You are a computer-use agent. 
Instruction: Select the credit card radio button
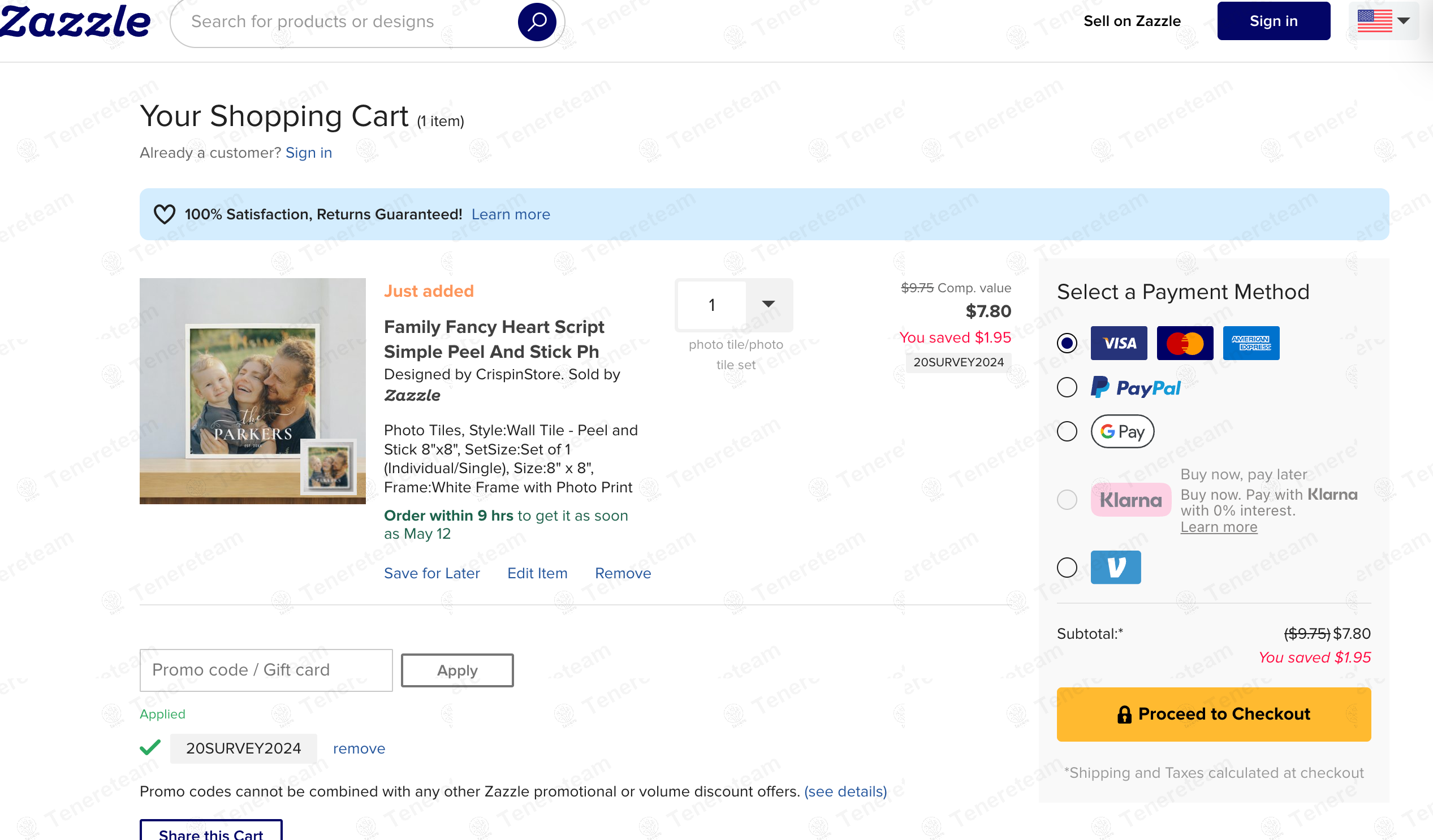pos(1067,343)
